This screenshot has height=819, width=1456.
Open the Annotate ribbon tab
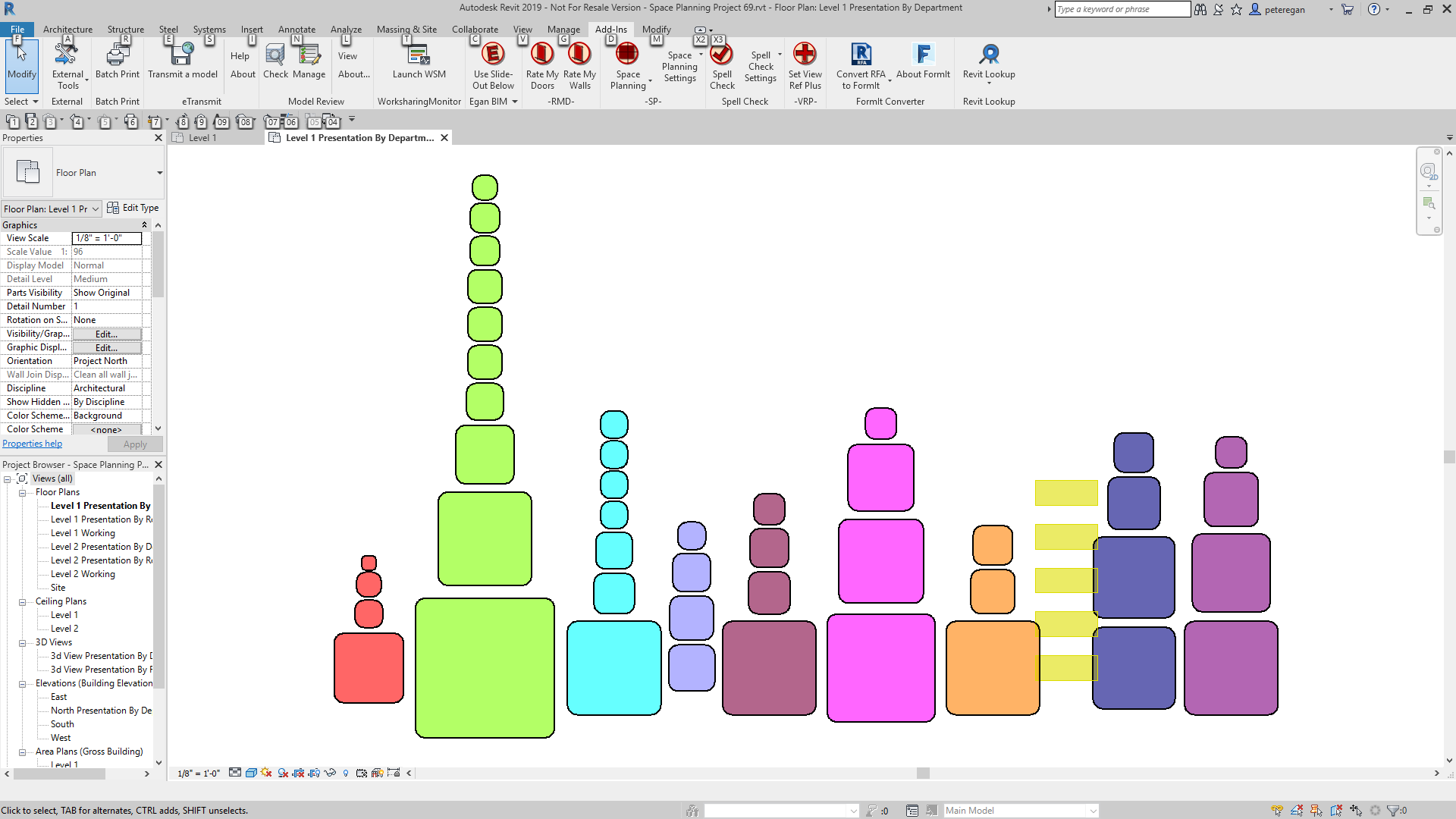coord(297,29)
